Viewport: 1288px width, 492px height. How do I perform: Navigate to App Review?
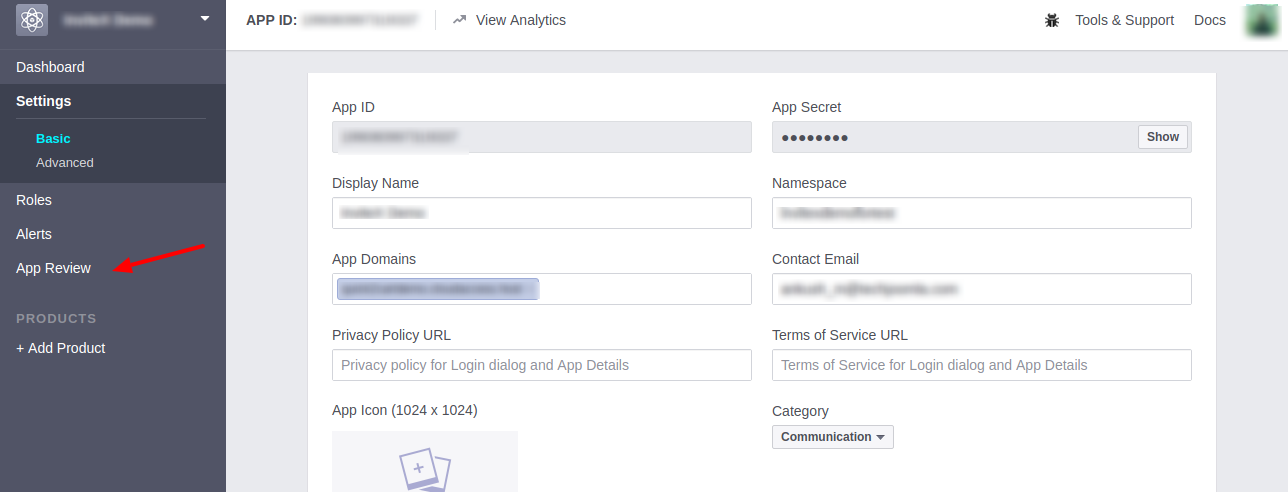[x=53, y=268]
